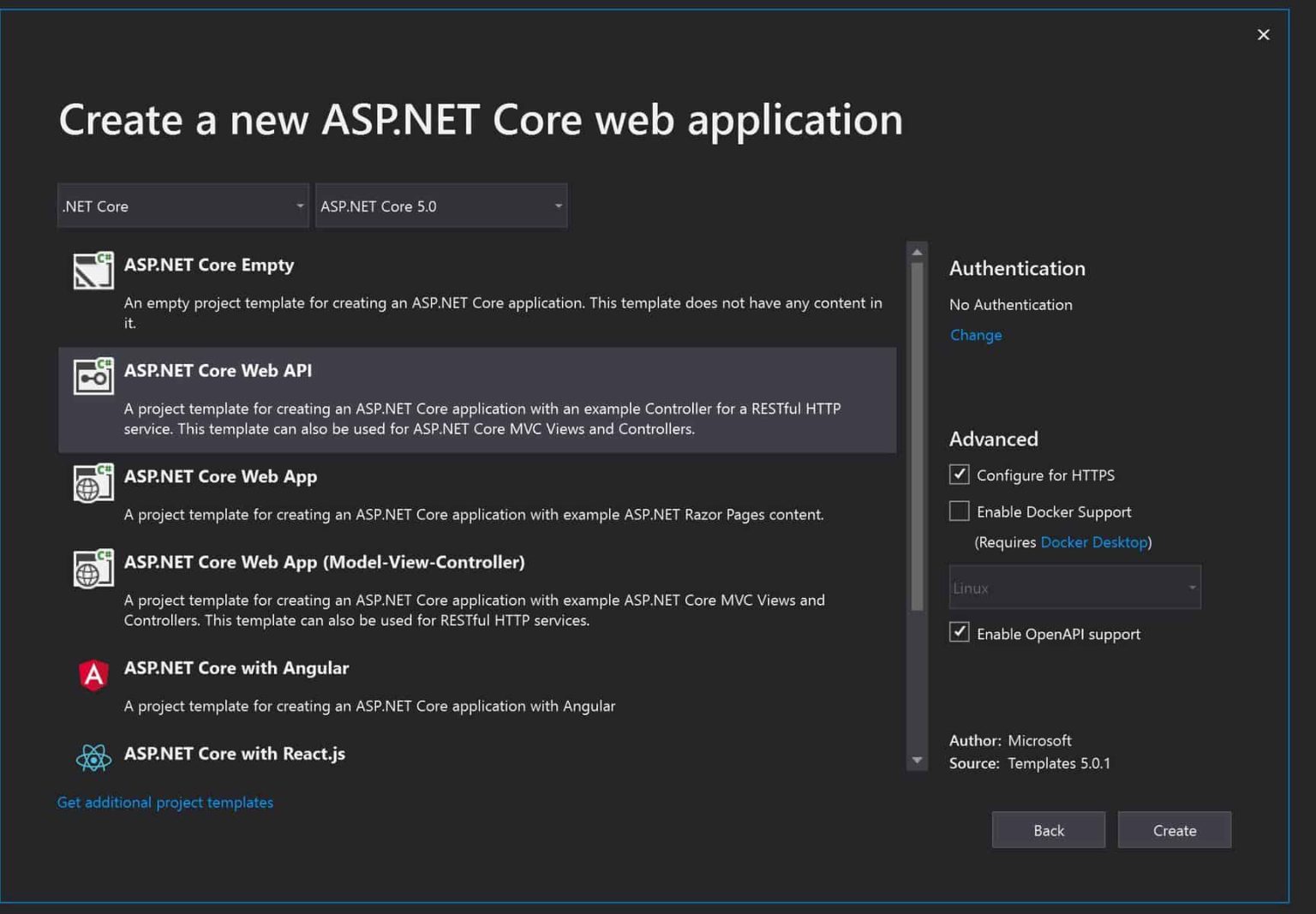The height and width of the screenshot is (914, 1316).
Task: Select ASP.NET Core with Angular title
Action: coord(236,667)
